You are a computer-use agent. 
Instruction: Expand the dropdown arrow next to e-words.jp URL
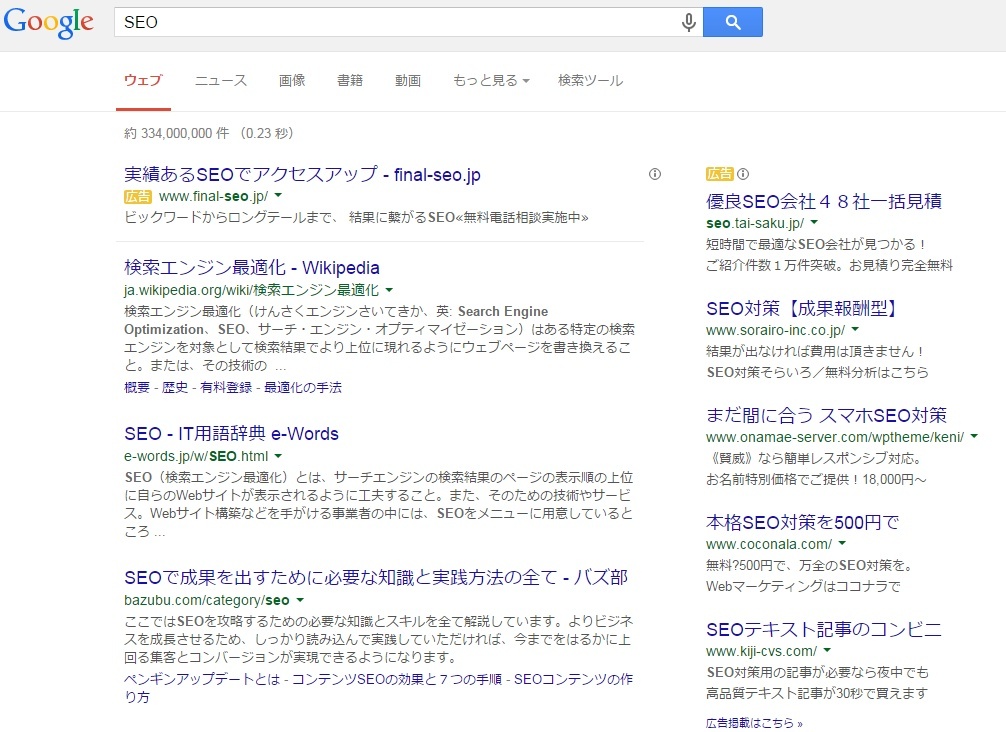tap(277, 455)
